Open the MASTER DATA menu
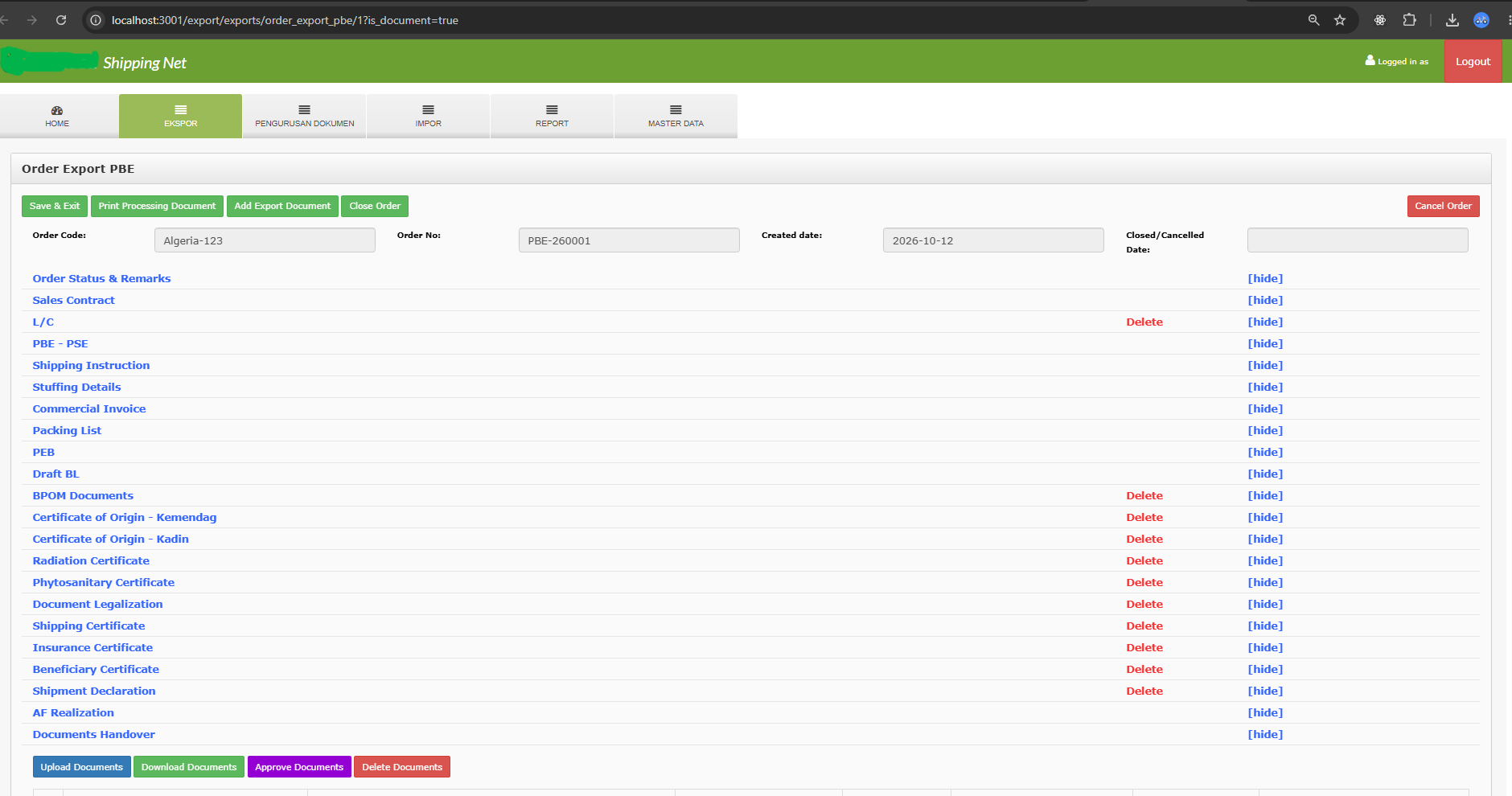This screenshot has height=796, width=1512. [x=676, y=116]
